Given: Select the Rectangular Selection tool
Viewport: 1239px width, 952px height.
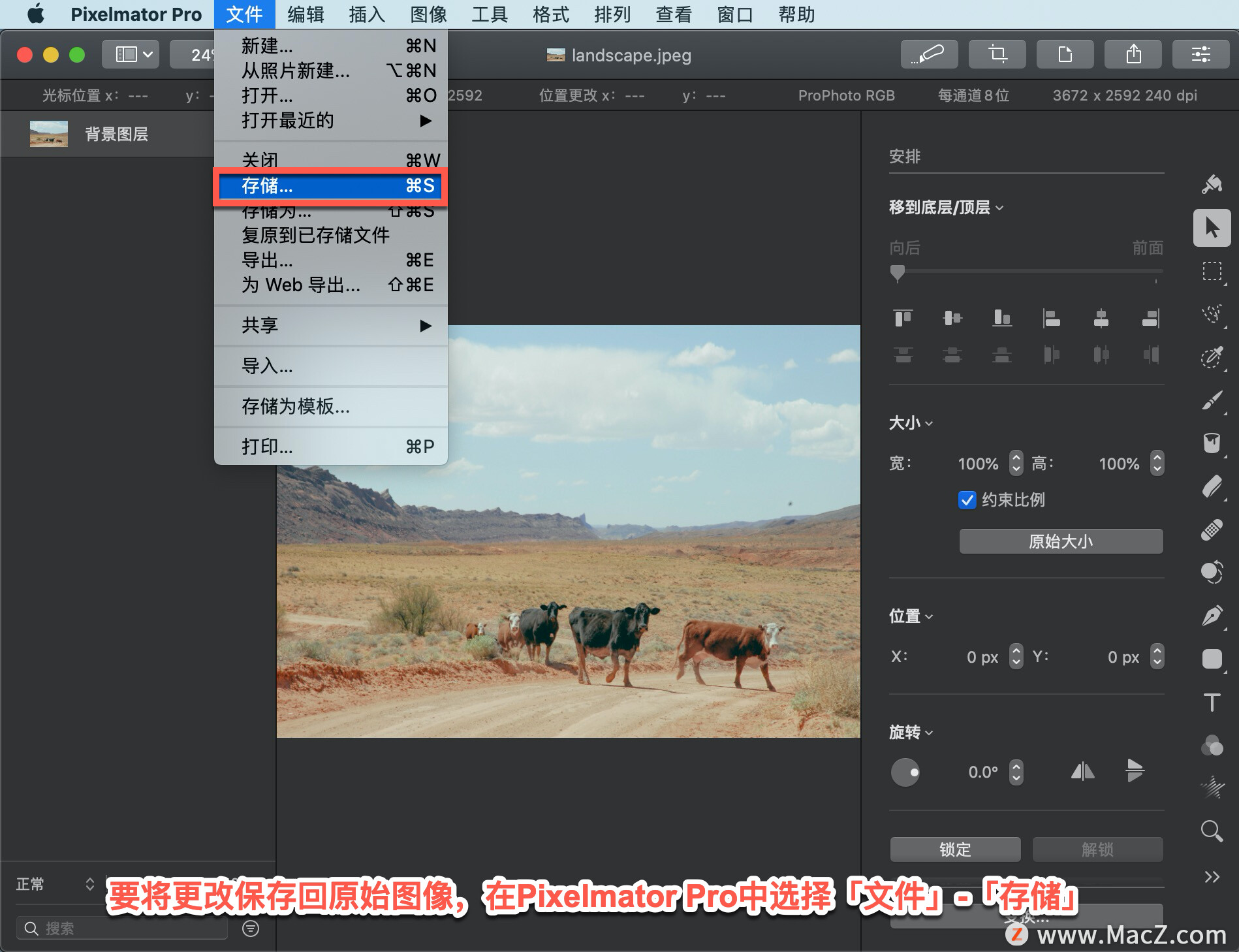Looking at the screenshot, I should pos(1212,271).
